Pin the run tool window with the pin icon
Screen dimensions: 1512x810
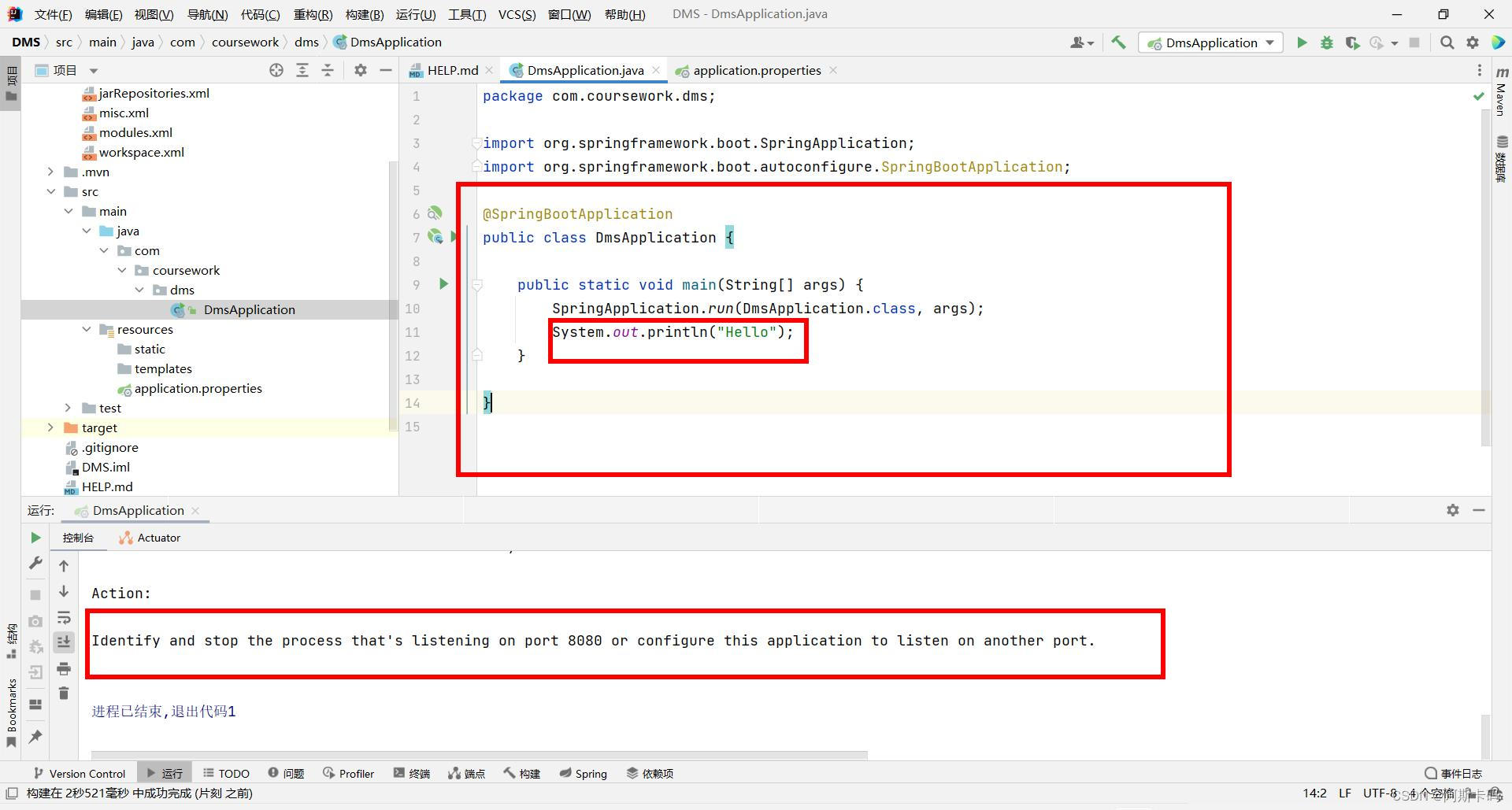tap(35, 737)
